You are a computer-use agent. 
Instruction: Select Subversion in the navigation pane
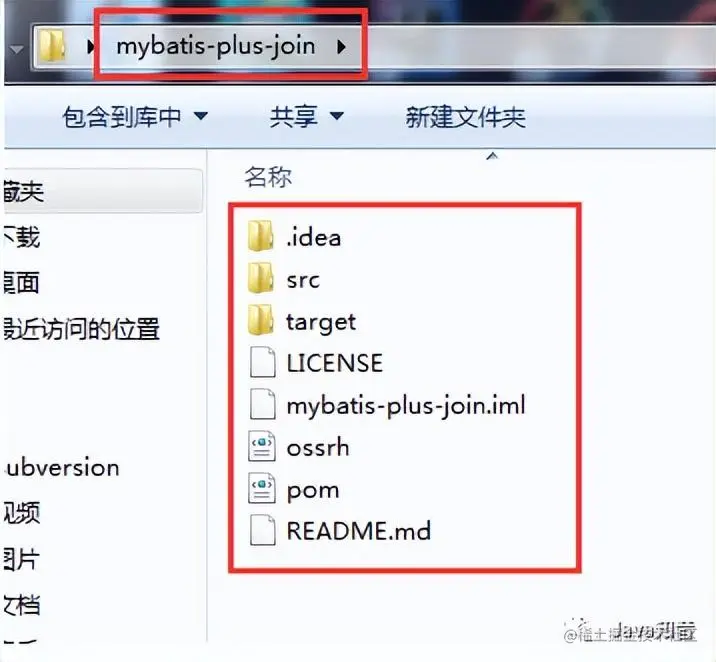(62, 468)
